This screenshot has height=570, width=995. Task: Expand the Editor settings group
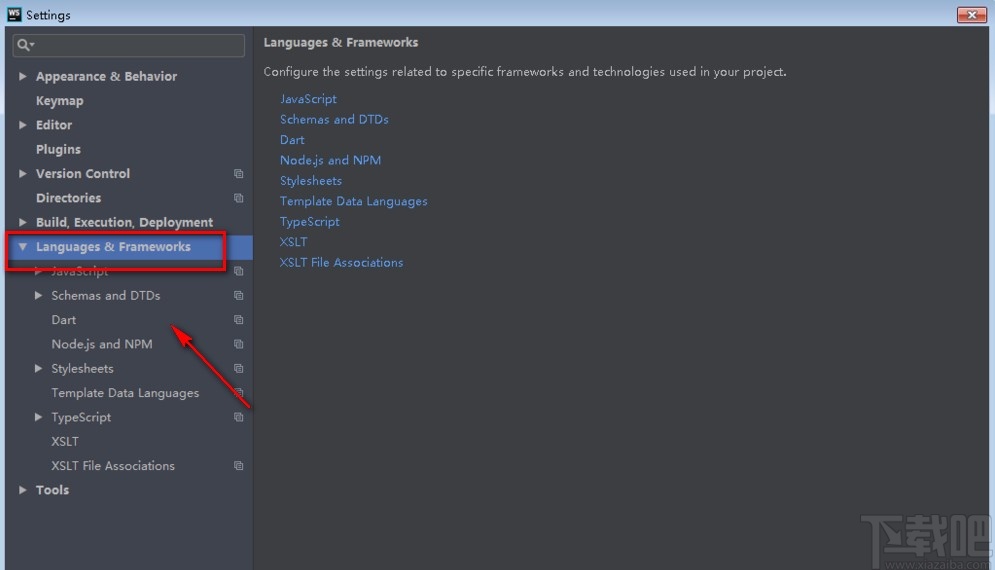tap(23, 125)
